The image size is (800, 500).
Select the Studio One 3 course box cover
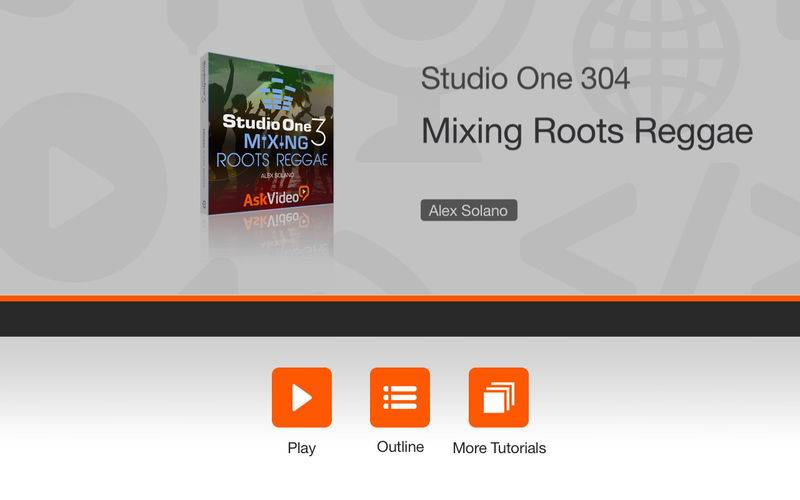click(x=267, y=134)
